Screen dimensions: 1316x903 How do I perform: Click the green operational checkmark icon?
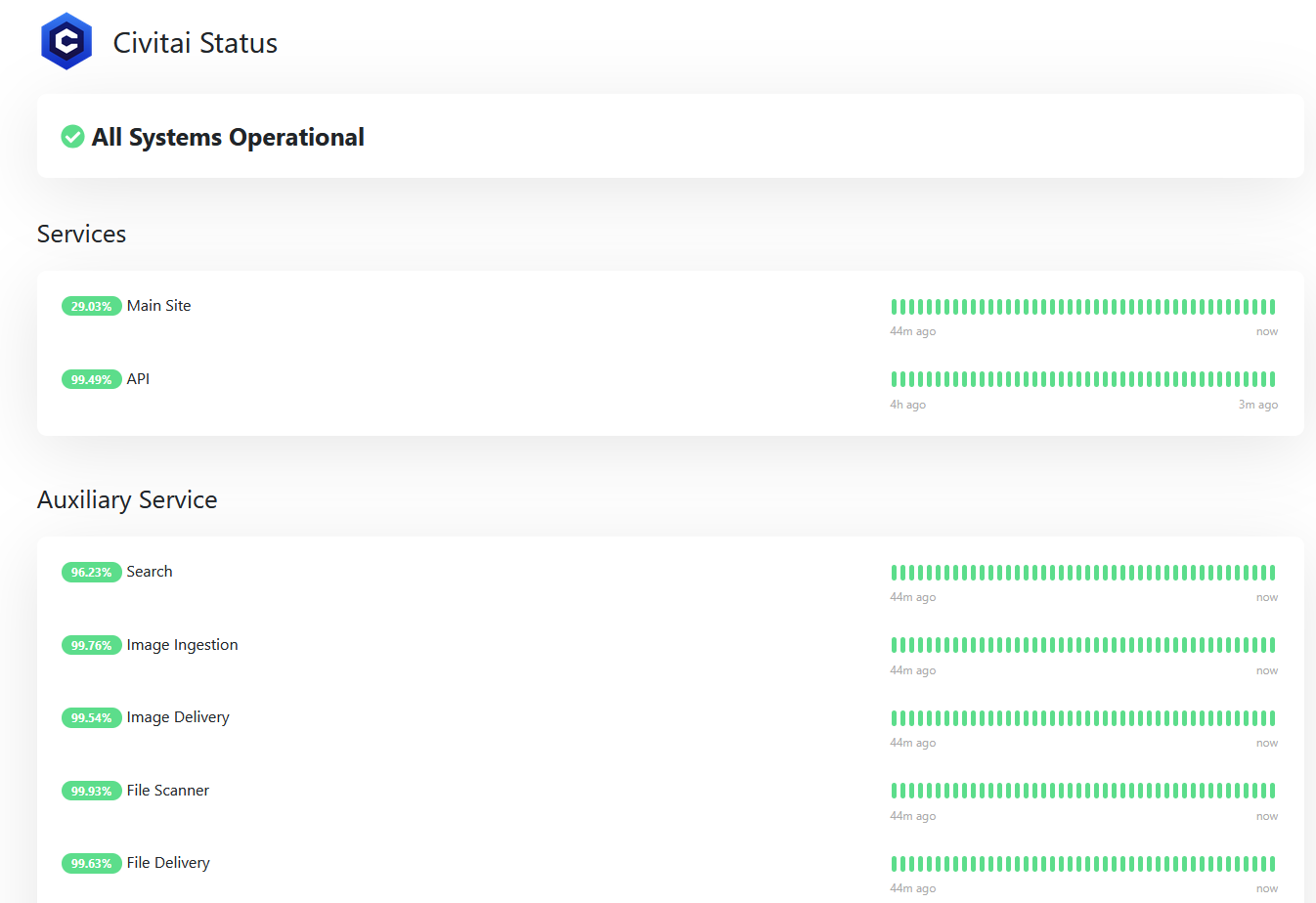pos(72,137)
